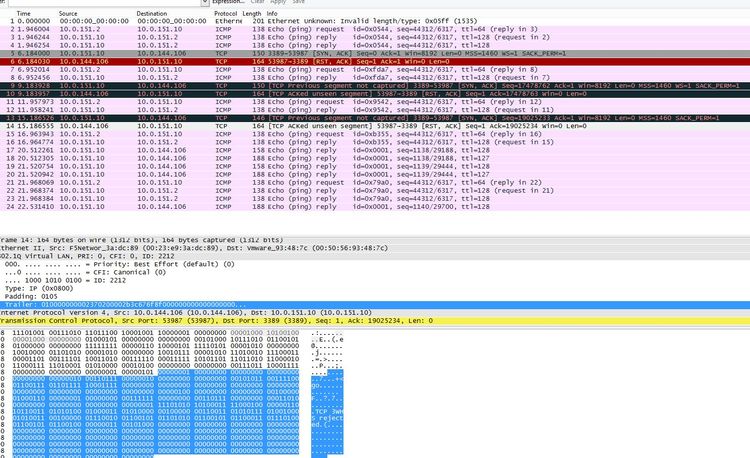Select packet 1 with Ethernet Unknown invalid length

pyautogui.click(x=375, y=21)
